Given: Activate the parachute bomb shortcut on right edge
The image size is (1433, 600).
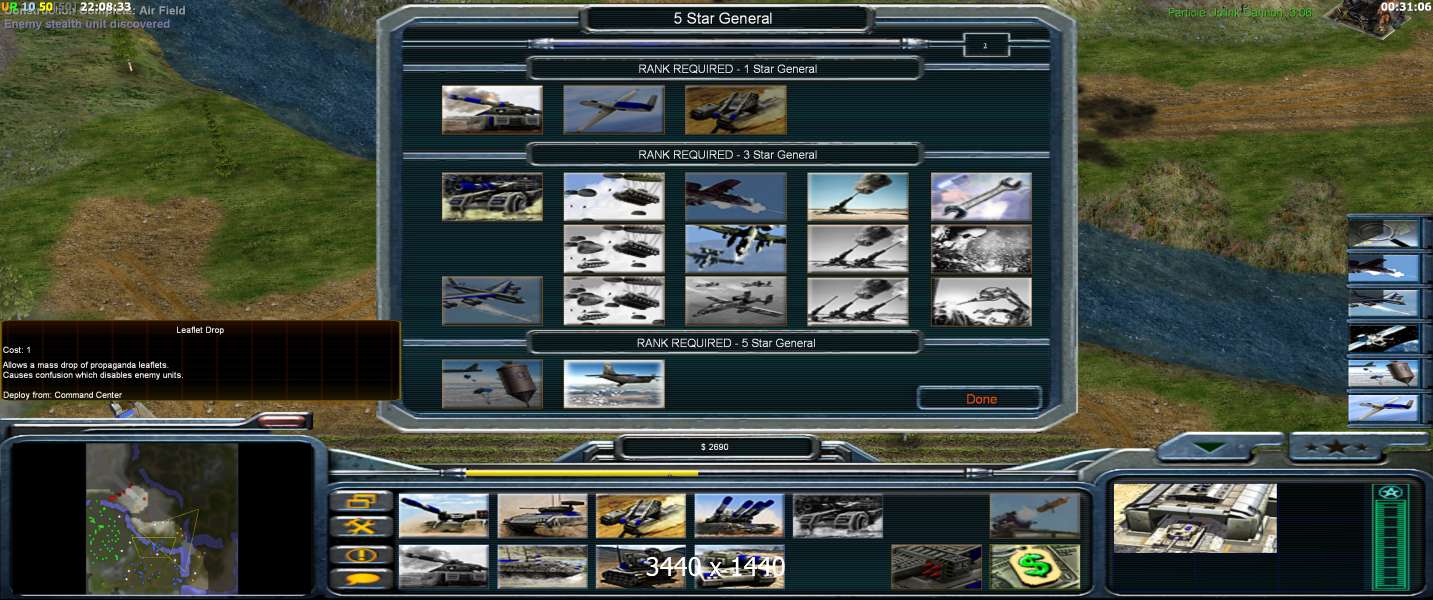Looking at the screenshot, I should click(x=1383, y=373).
